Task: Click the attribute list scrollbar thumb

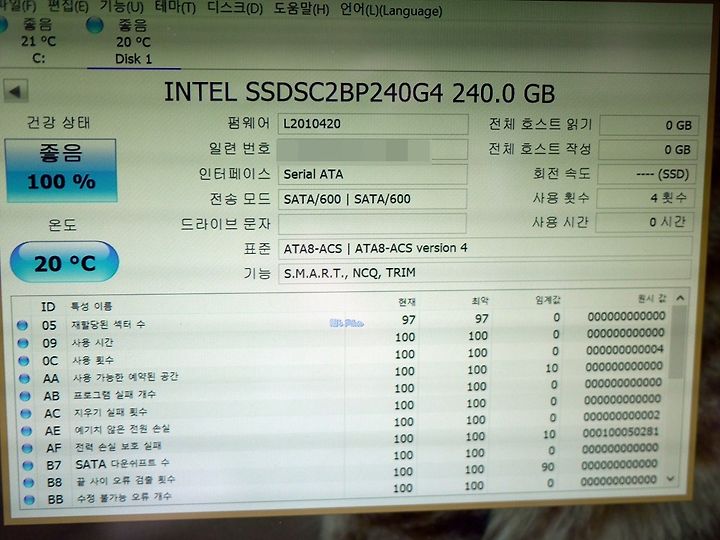Action: click(677, 342)
